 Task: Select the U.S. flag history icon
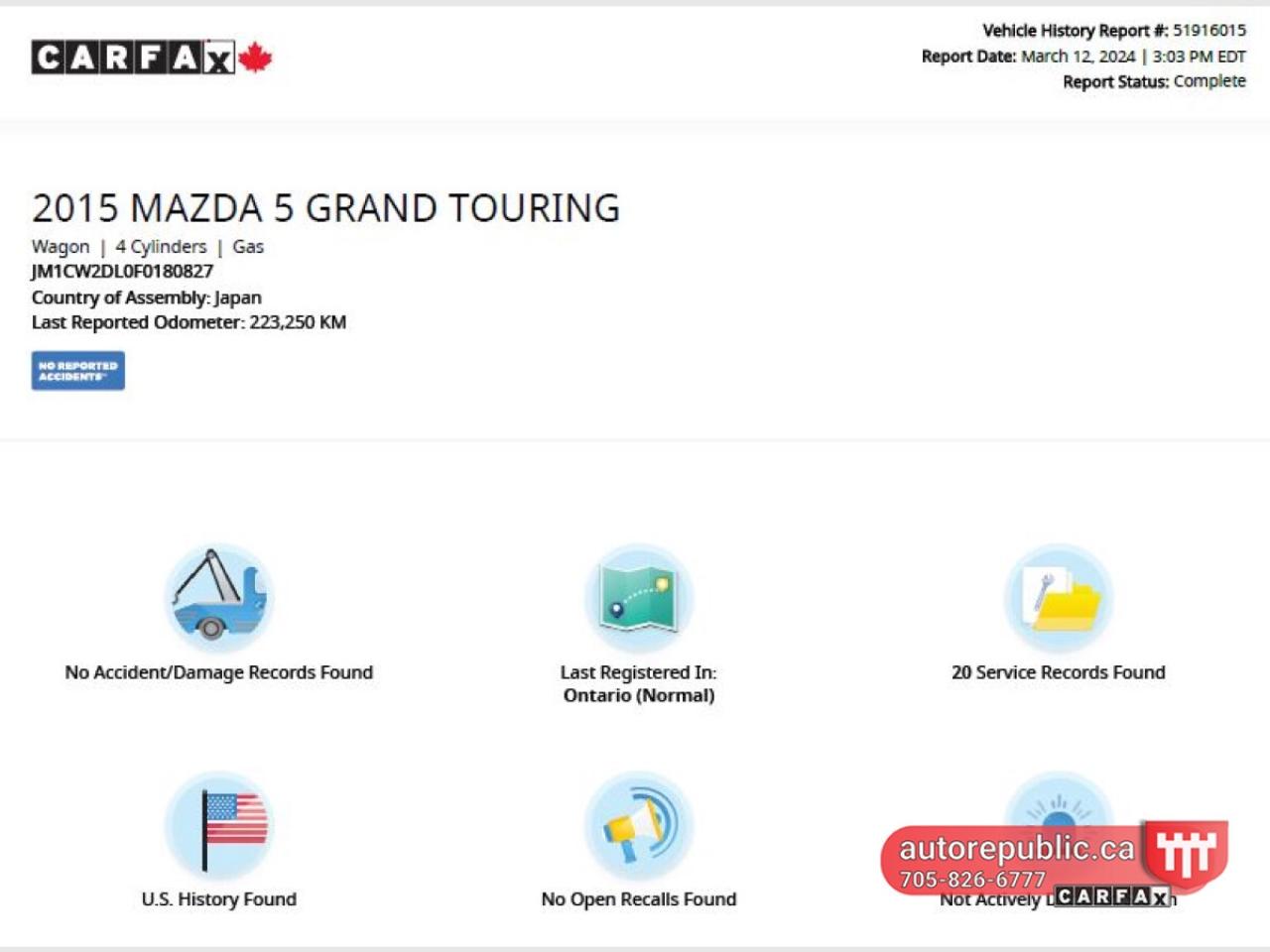pyautogui.click(x=218, y=825)
